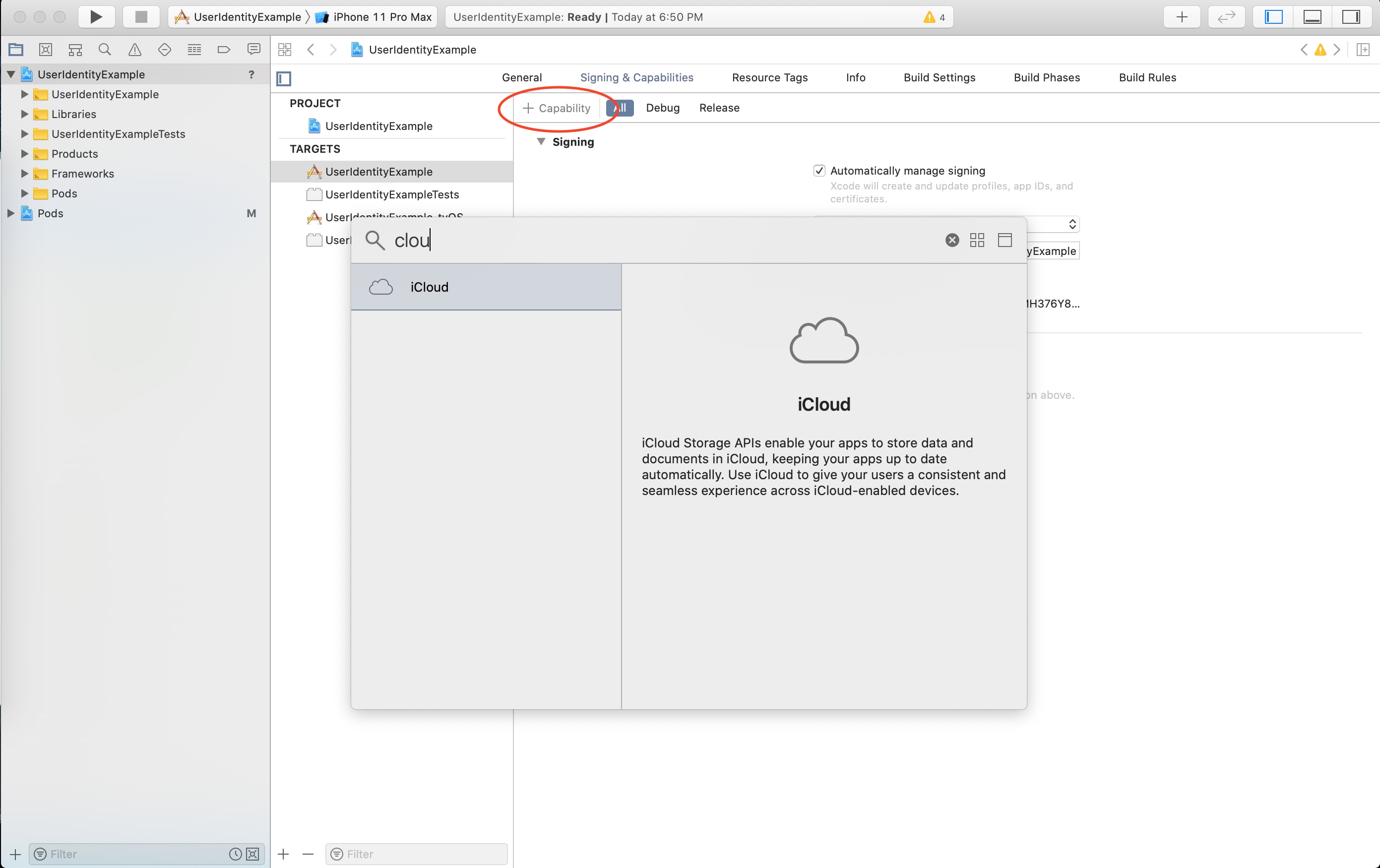Click the warning indicator badge icon

[x=931, y=16]
